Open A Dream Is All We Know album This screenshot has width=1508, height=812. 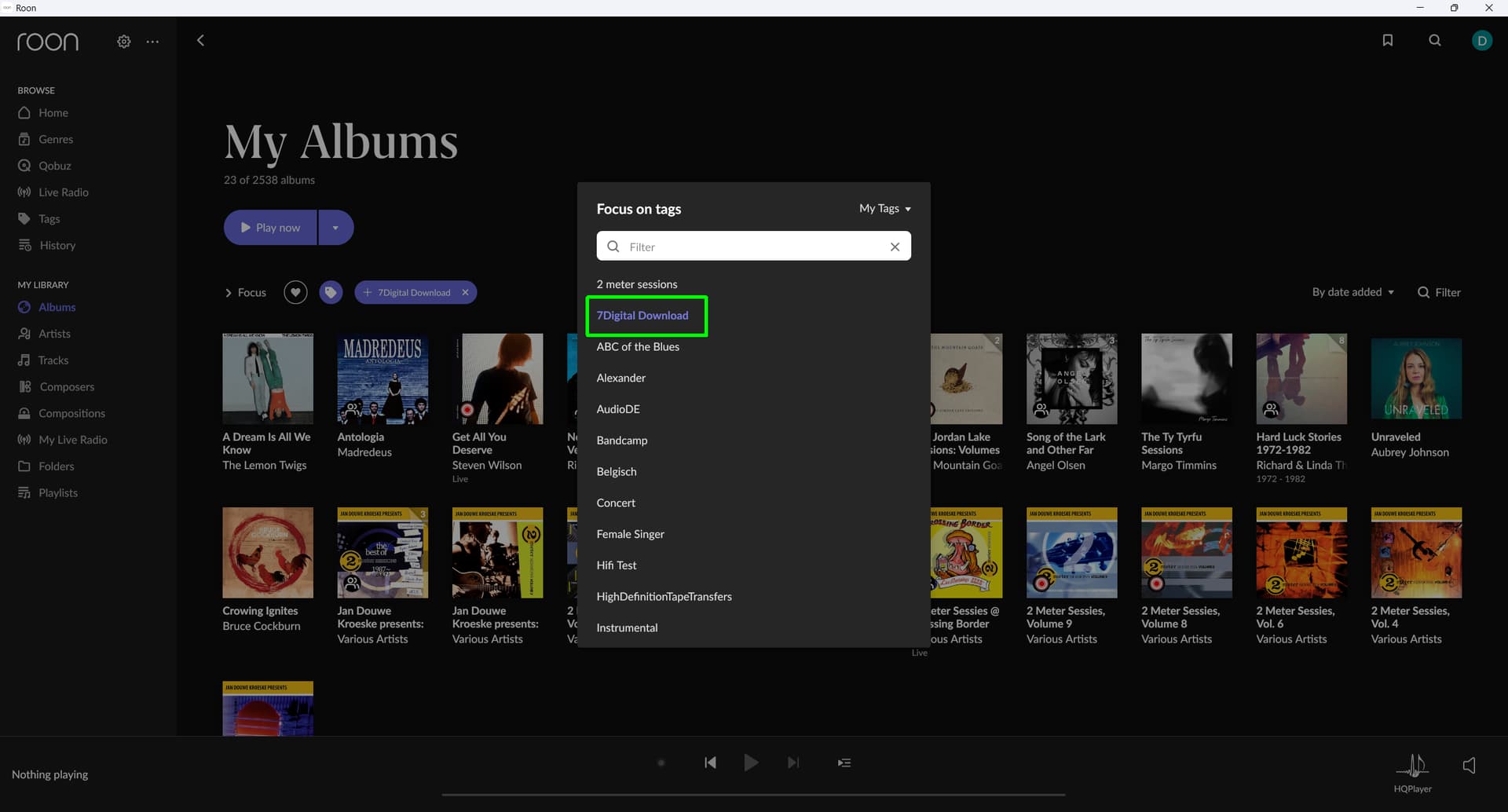pyautogui.click(x=268, y=379)
